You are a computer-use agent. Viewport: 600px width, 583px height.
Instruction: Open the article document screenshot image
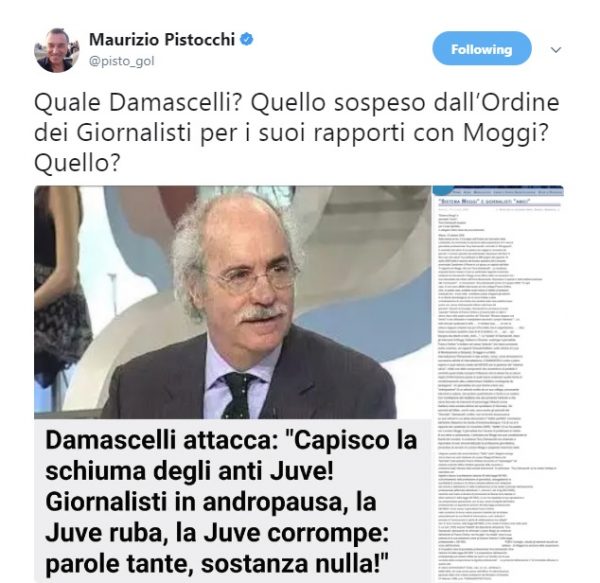498,384
